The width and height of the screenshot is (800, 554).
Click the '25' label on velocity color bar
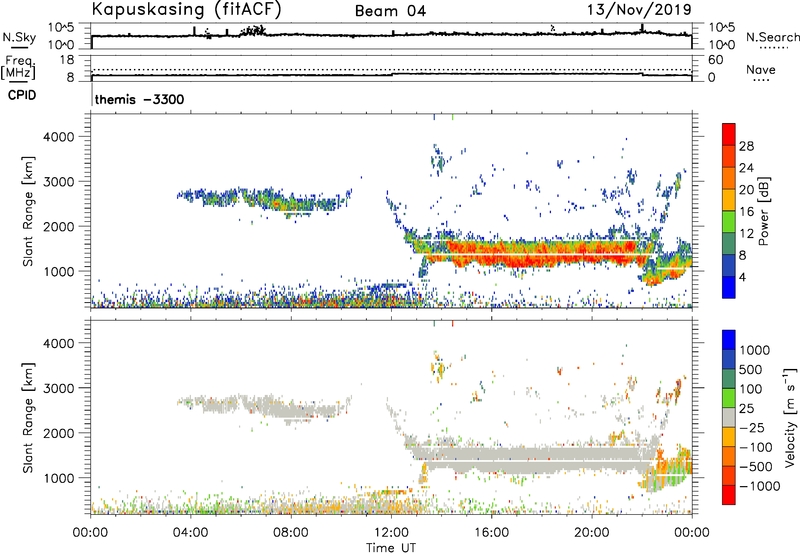(746, 409)
